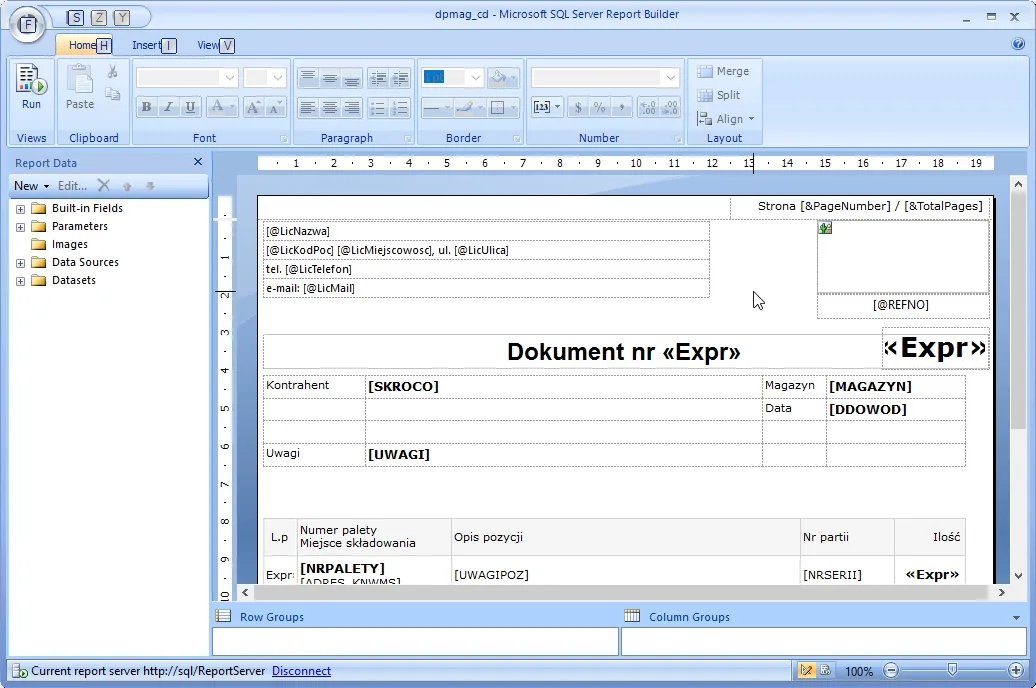Viewport: 1036px width, 688px height.
Task: Increase decimal places
Action: coord(648,107)
